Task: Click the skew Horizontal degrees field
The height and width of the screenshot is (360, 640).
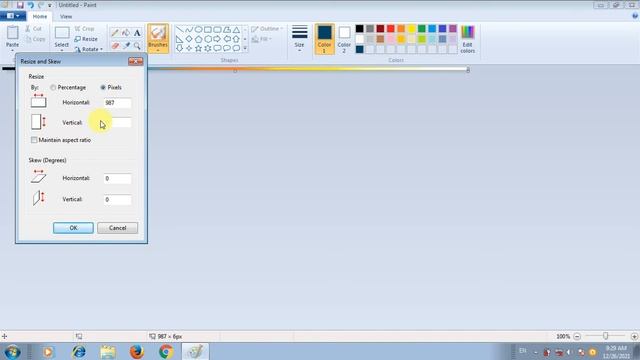Action: coord(118,178)
